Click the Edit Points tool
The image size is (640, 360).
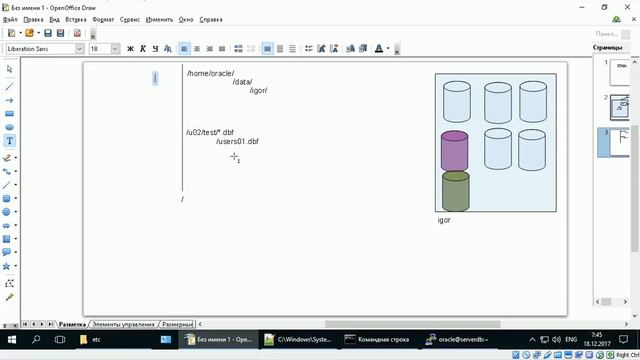click(x=9, y=283)
